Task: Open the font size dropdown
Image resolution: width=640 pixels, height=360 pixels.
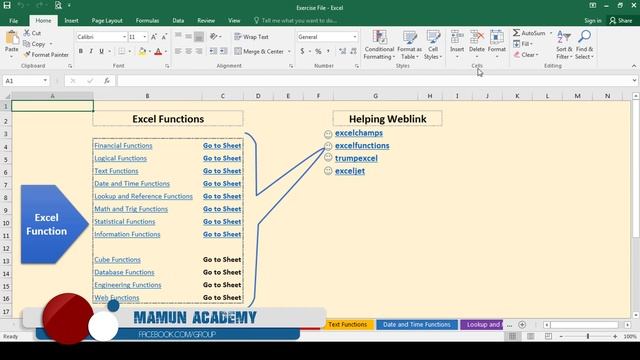Action: click(x=144, y=37)
